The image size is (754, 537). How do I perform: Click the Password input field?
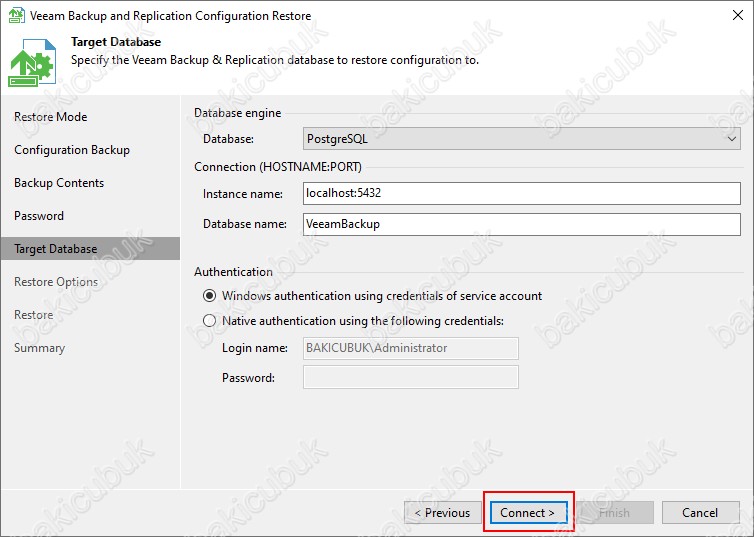click(411, 377)
